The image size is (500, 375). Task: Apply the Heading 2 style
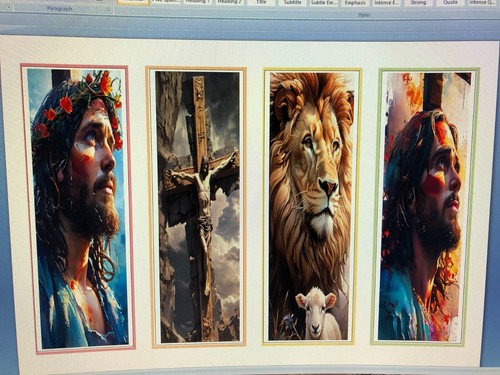[x=229, y=3]
